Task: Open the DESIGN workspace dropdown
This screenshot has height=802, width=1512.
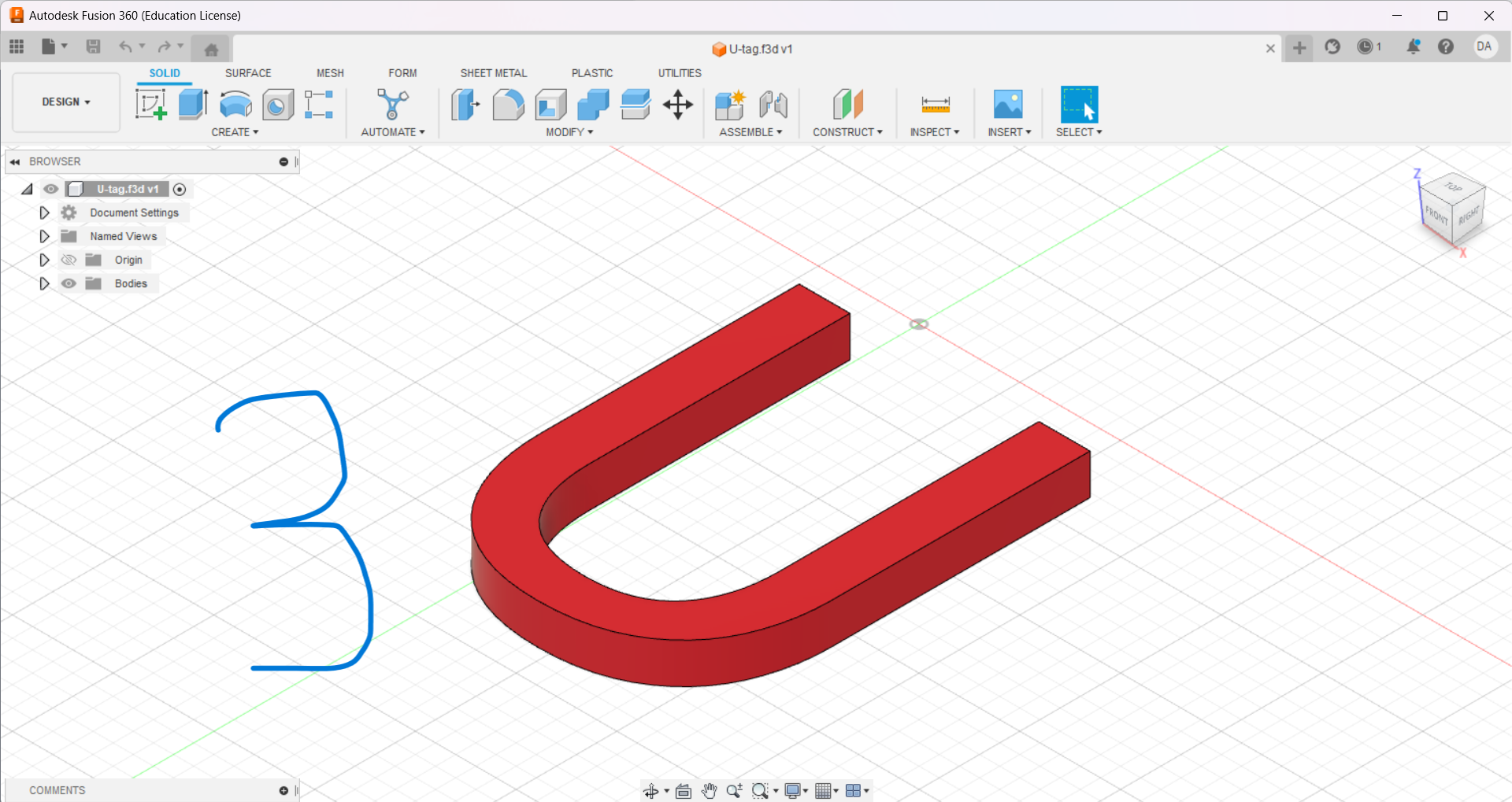Action: 66,102
